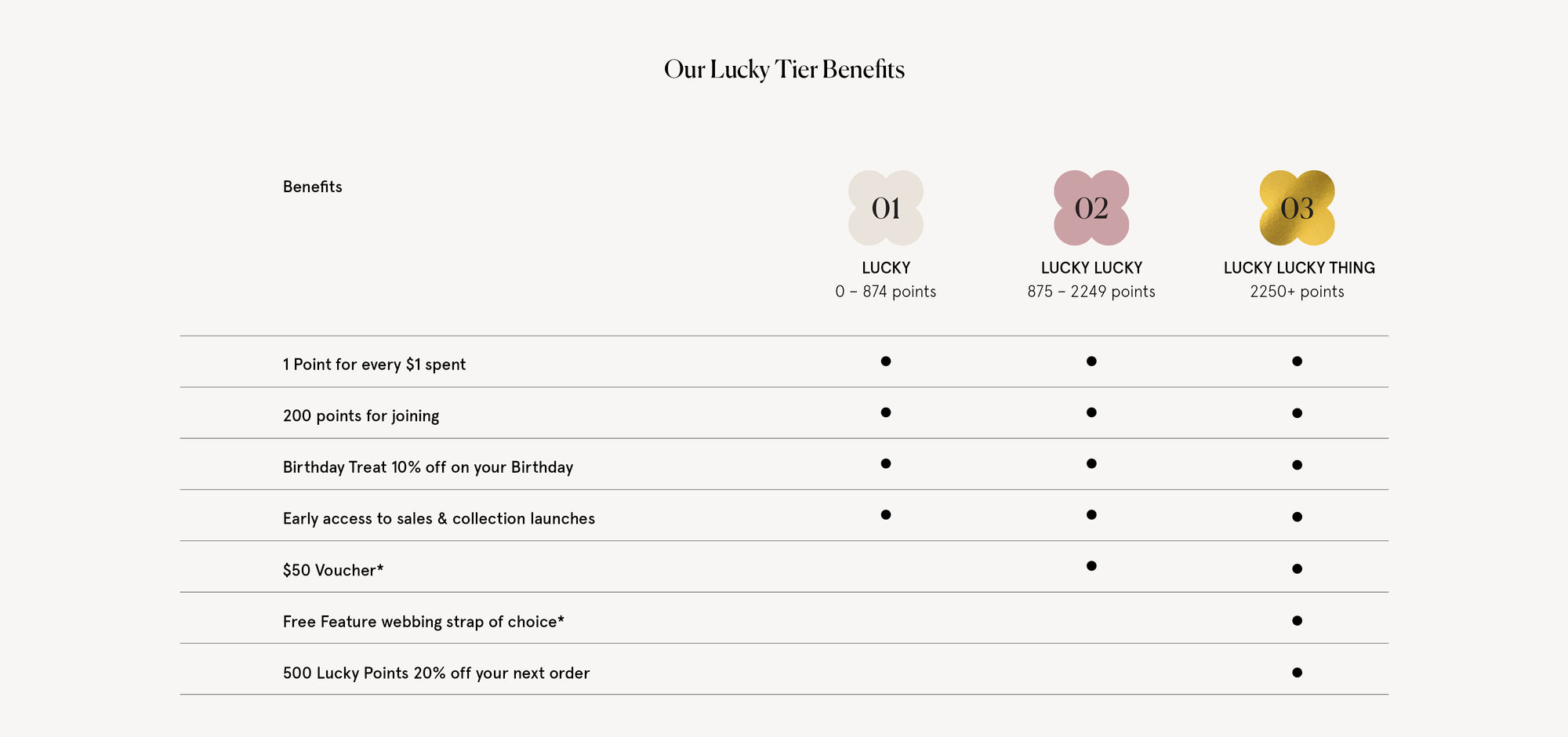The height and width of the screenshot is (737, 1568).
Task: Click the dot for 500 Lucky Points row
Action: [x=1297, y=673]
